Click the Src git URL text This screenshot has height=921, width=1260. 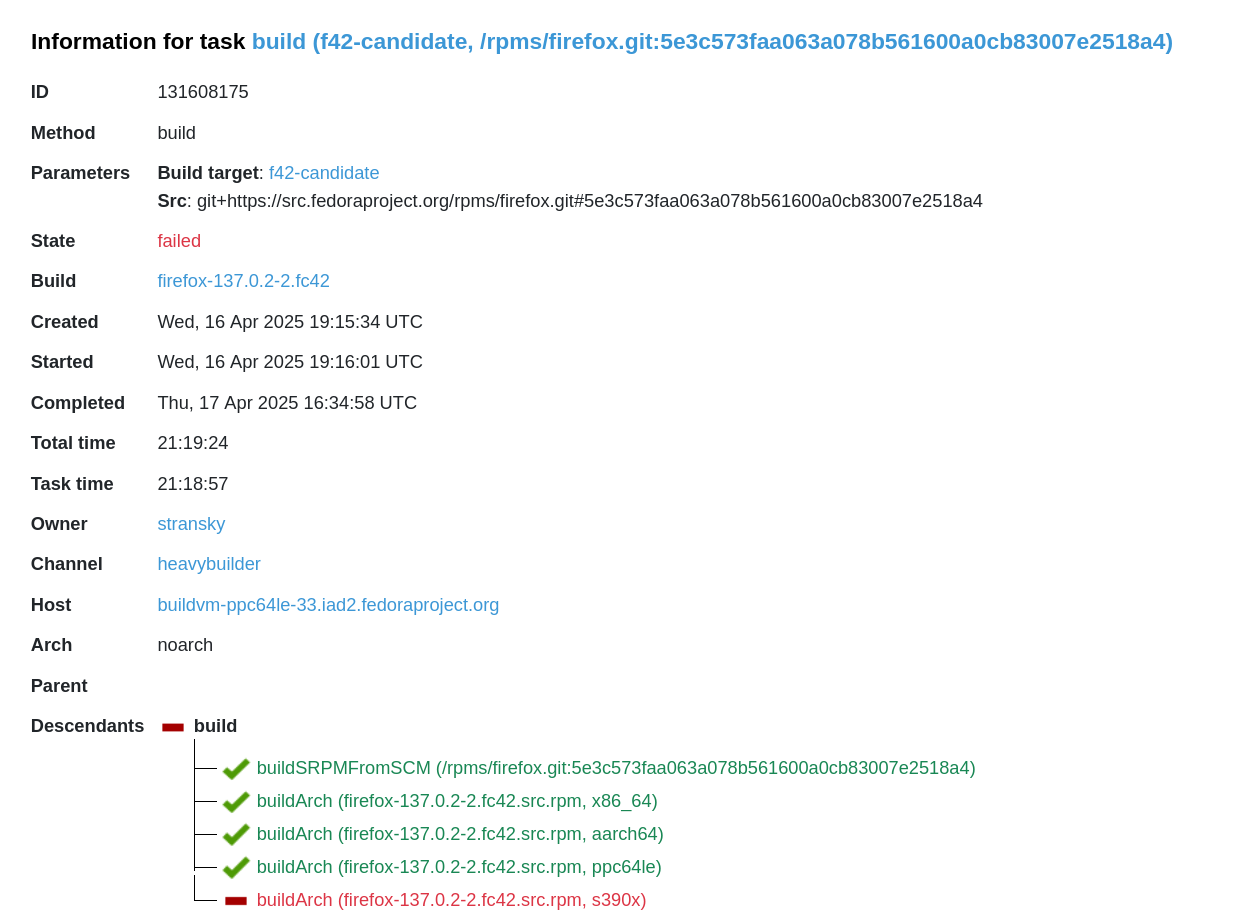pyautogui.click(x=590, y=201)
